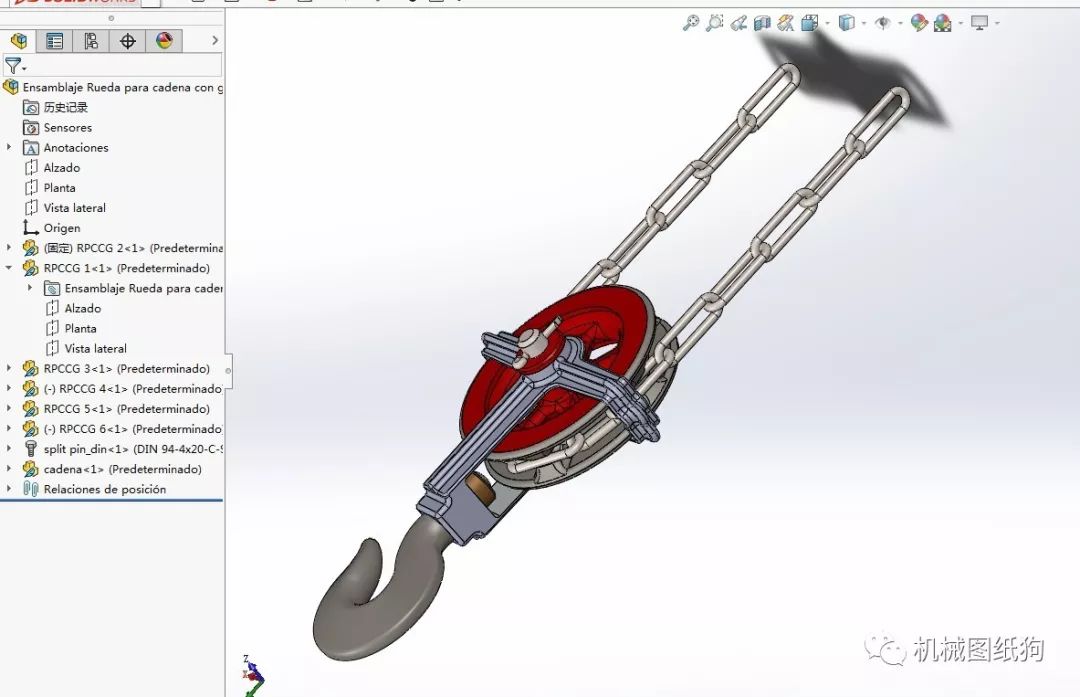Screen dimensions: 1080x697
Task: Open the tree filter funnel dropdown
Action: (14, 65)
